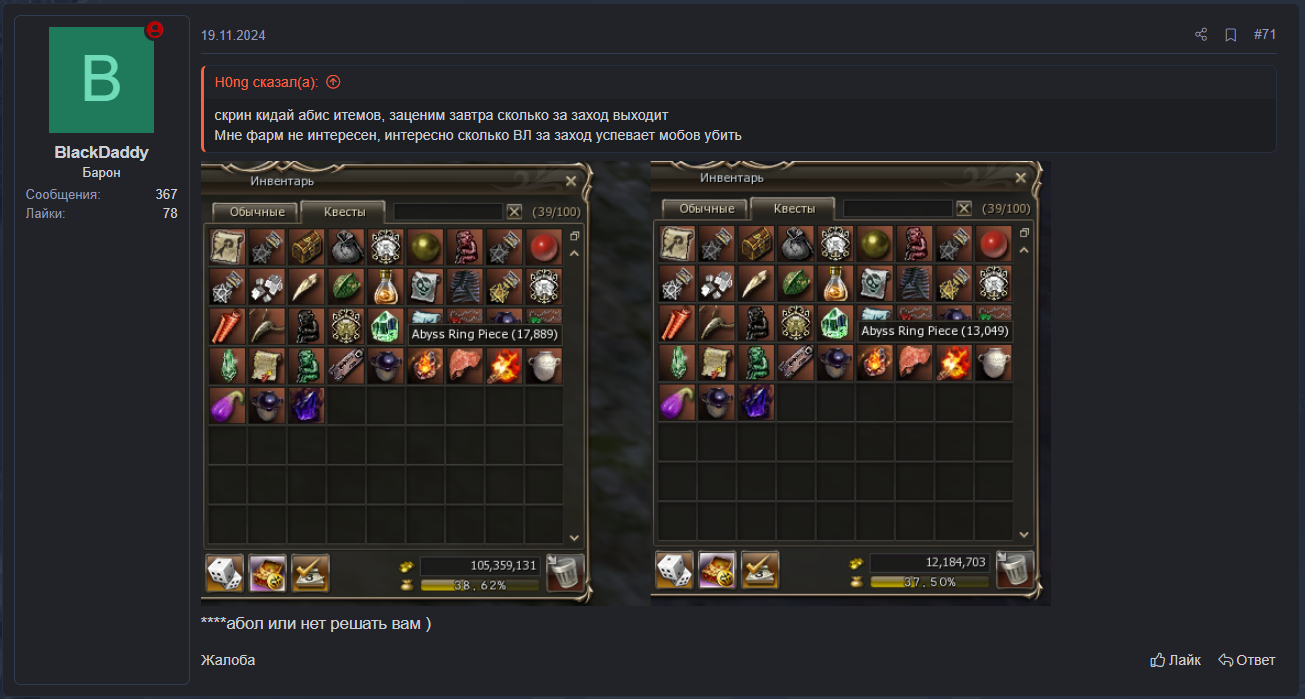This screenshot has width=1305, height=699.
Task: Open the BlackDaddy user profile name
Action: click(101, 153)
